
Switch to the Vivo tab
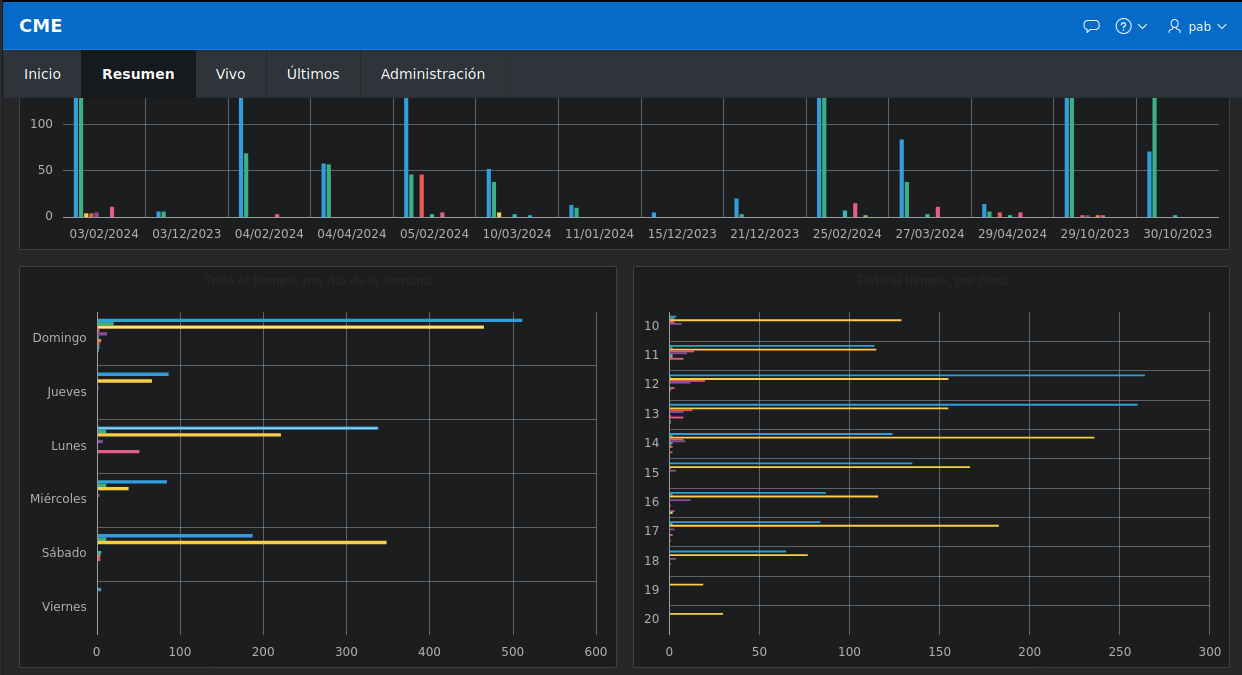230,73
